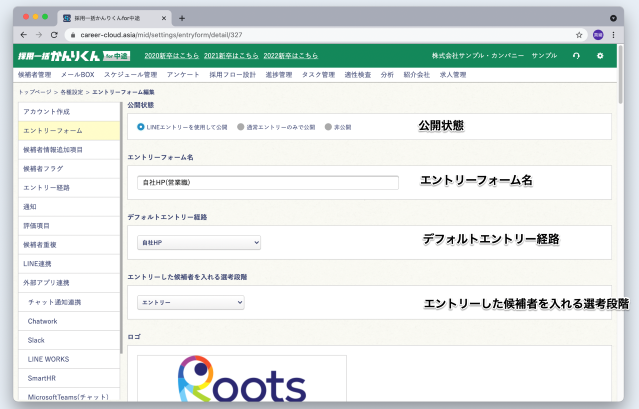Click the エントリーフォーム名 text field
This screenshot has width=639, height=409.
click(x=267, y=182)
